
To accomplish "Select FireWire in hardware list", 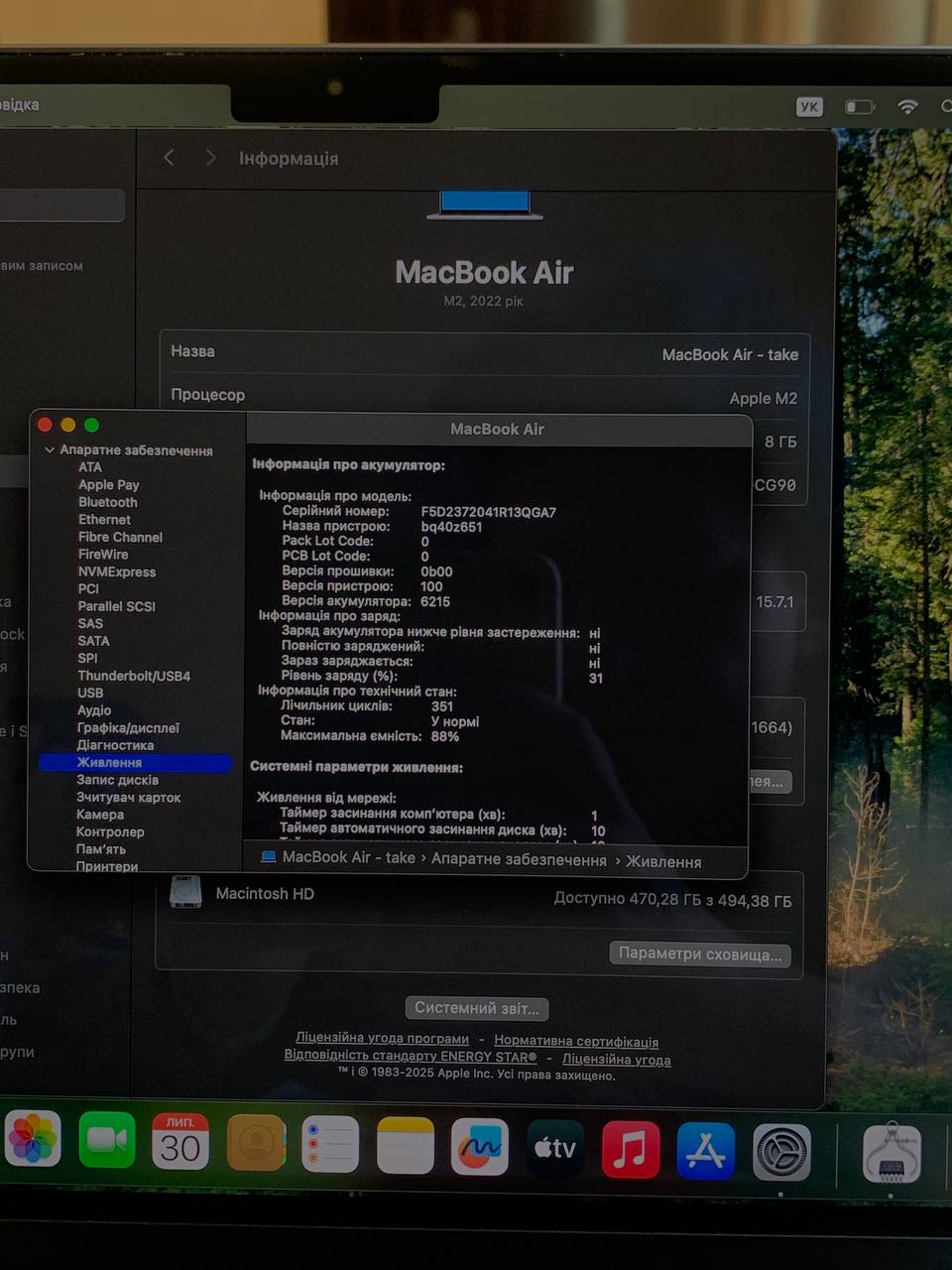I will pyautogui.click(x=103, y=555).
